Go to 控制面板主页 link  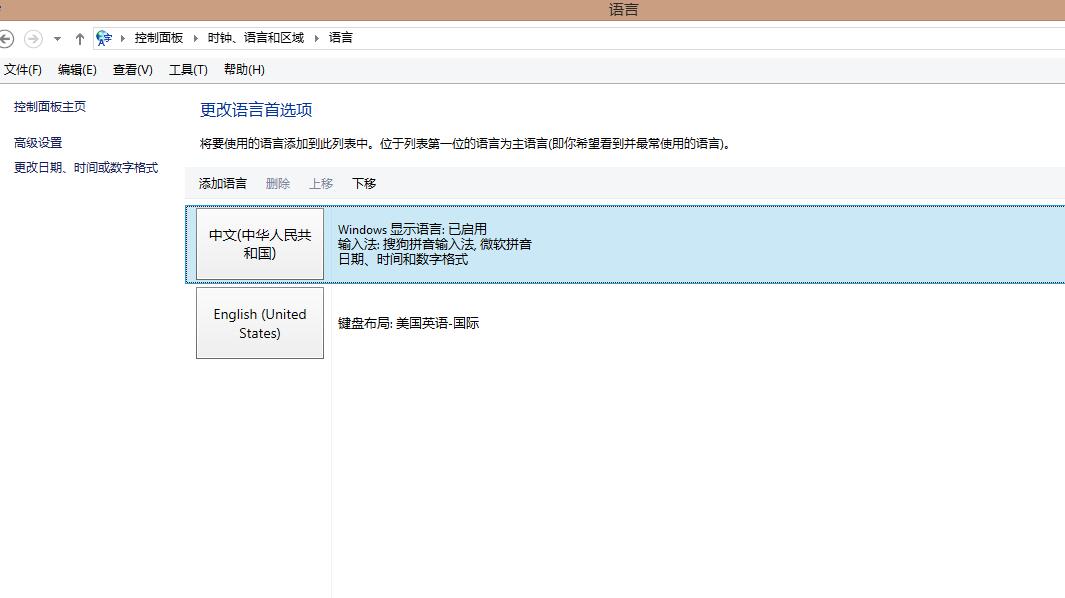(50, 107)
